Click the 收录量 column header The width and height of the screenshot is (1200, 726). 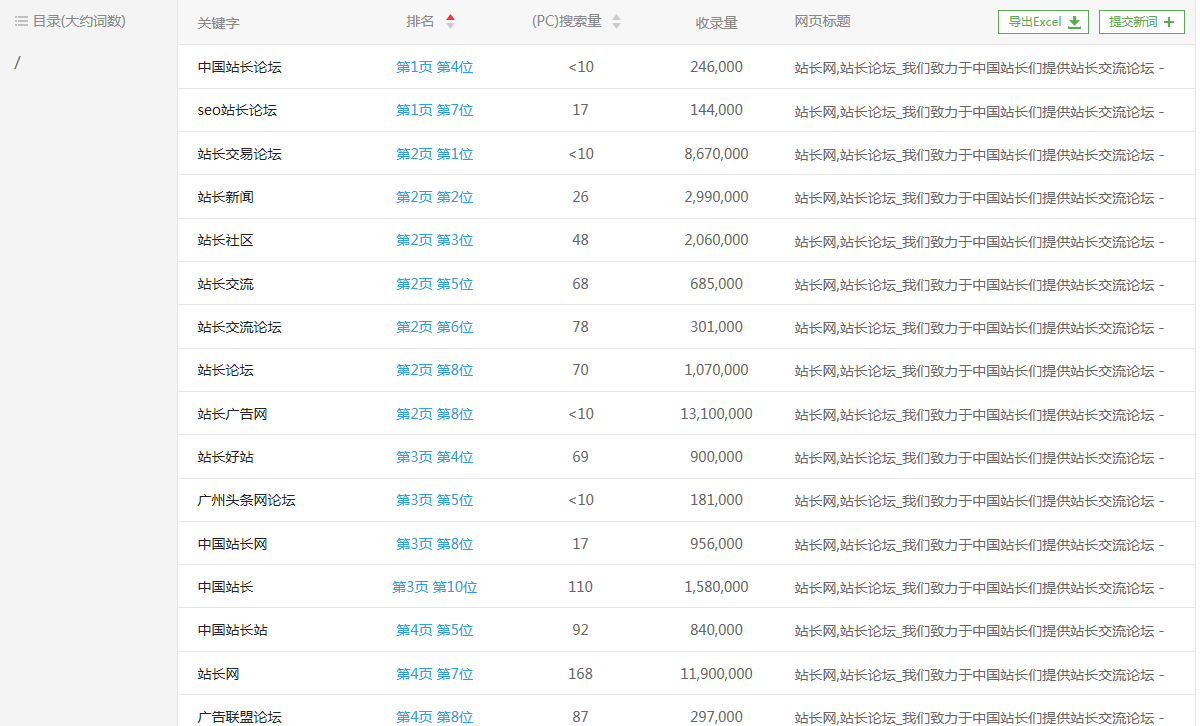point(716,22)
